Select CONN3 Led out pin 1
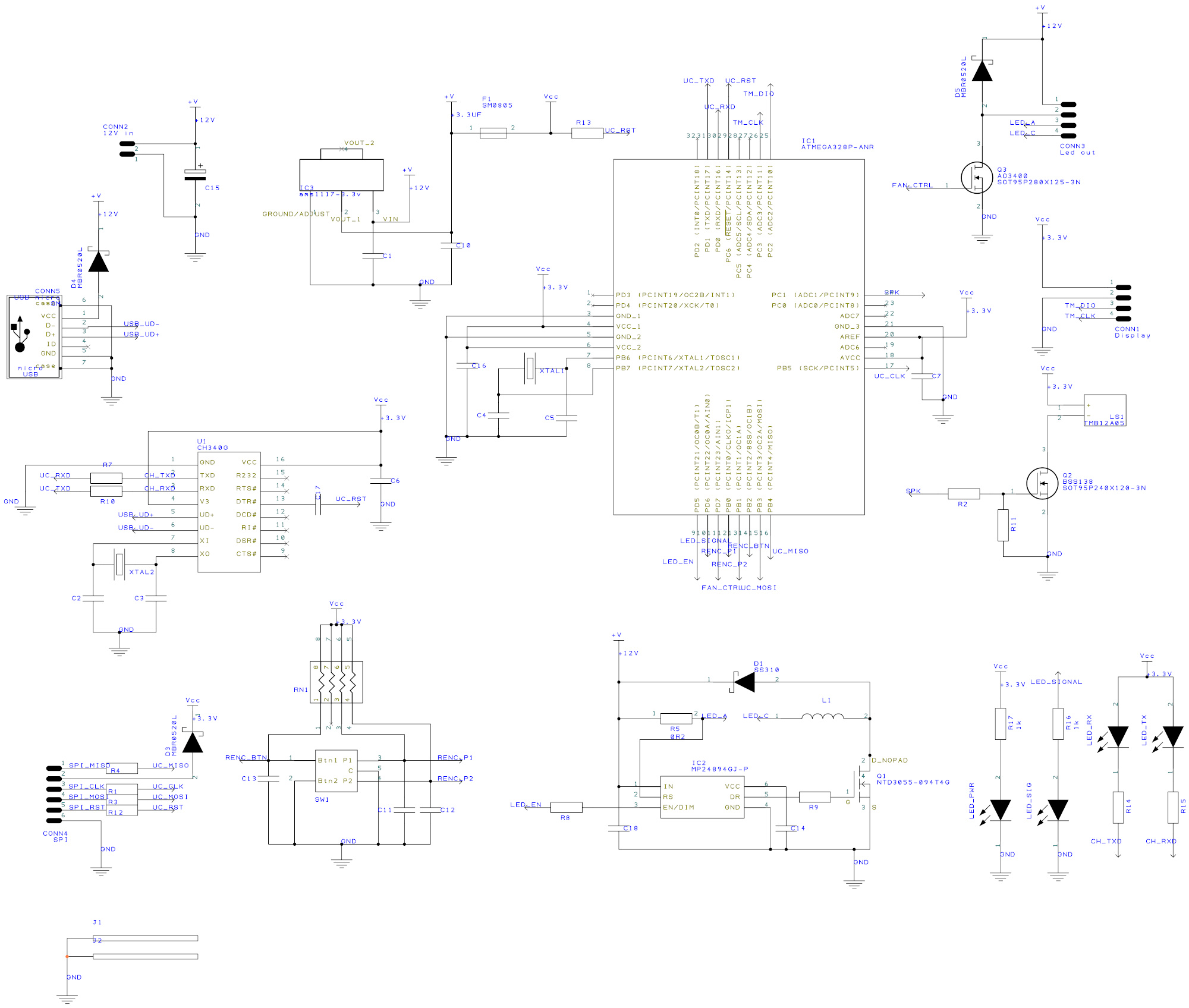This screenshot has width=1189, height=1008. click(1068, 105)
